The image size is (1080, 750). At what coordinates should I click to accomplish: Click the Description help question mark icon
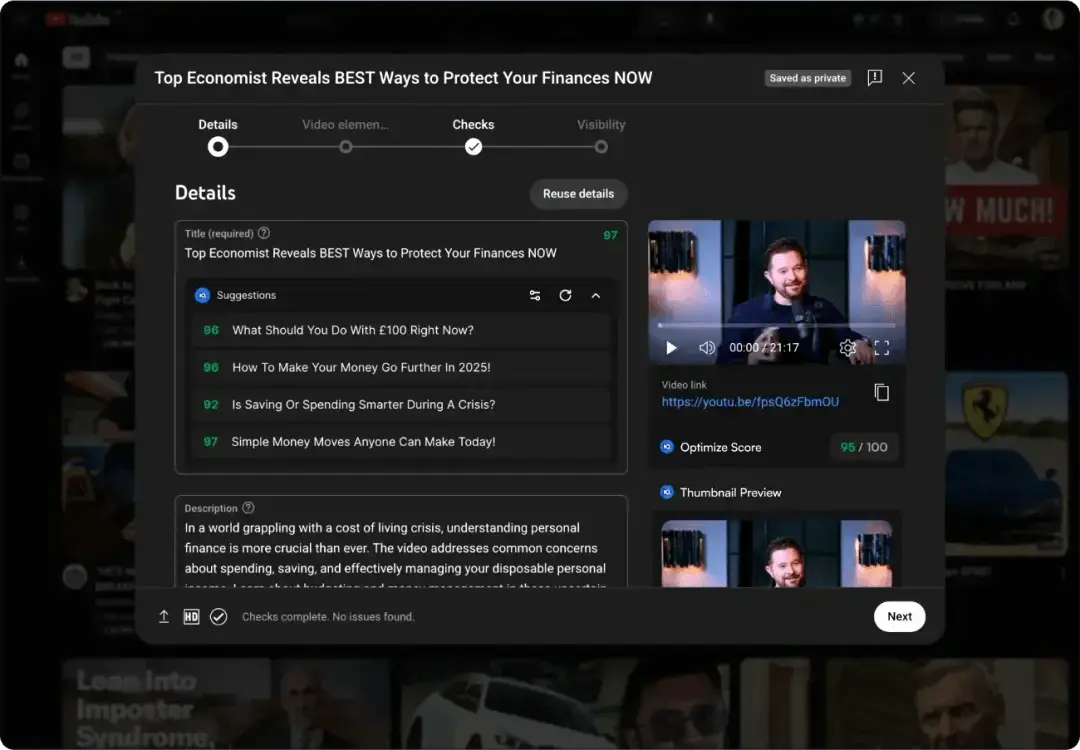click(x=248, y=508)
